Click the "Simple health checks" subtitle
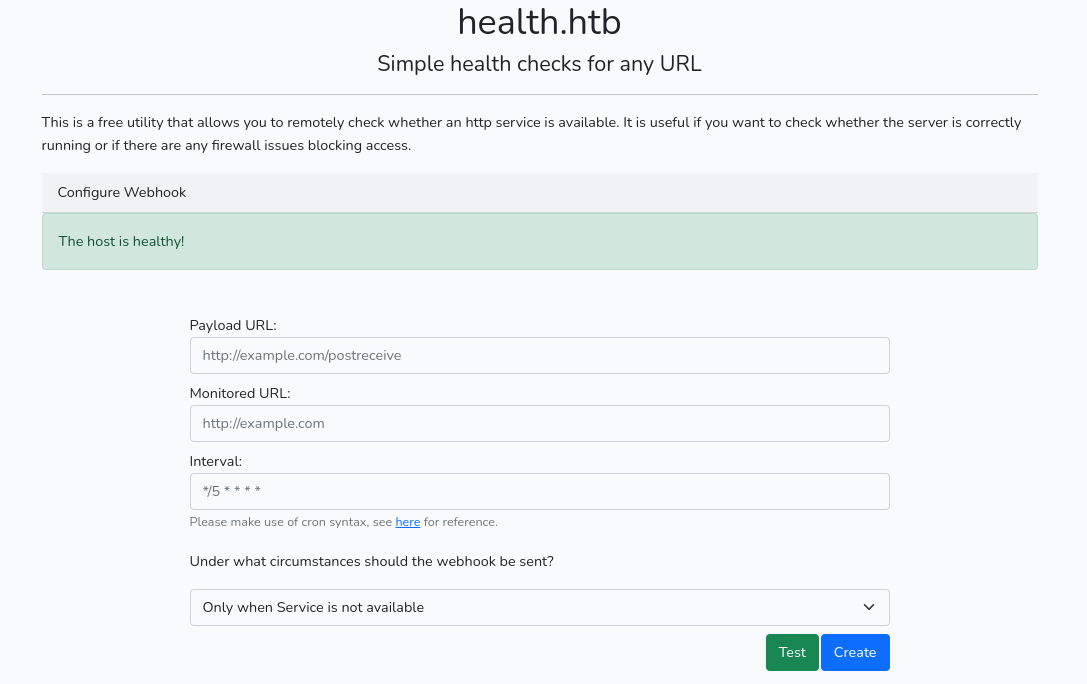 (539, 64)
